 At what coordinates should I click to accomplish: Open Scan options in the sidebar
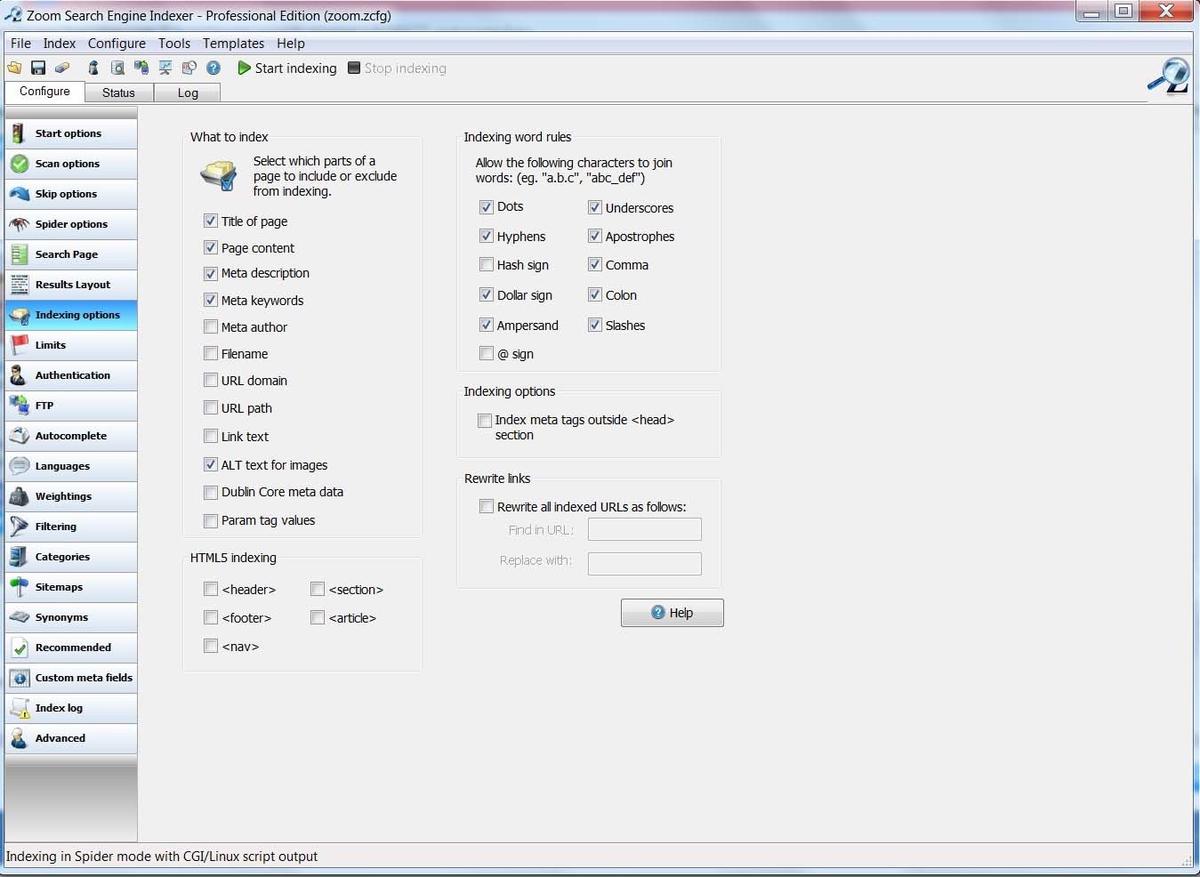tap(71, 164)
